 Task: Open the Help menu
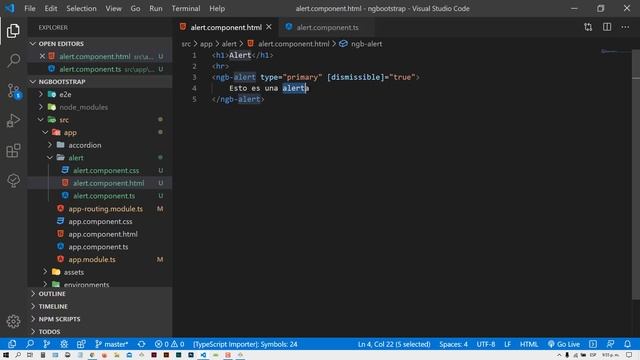[x=217, y=8]
